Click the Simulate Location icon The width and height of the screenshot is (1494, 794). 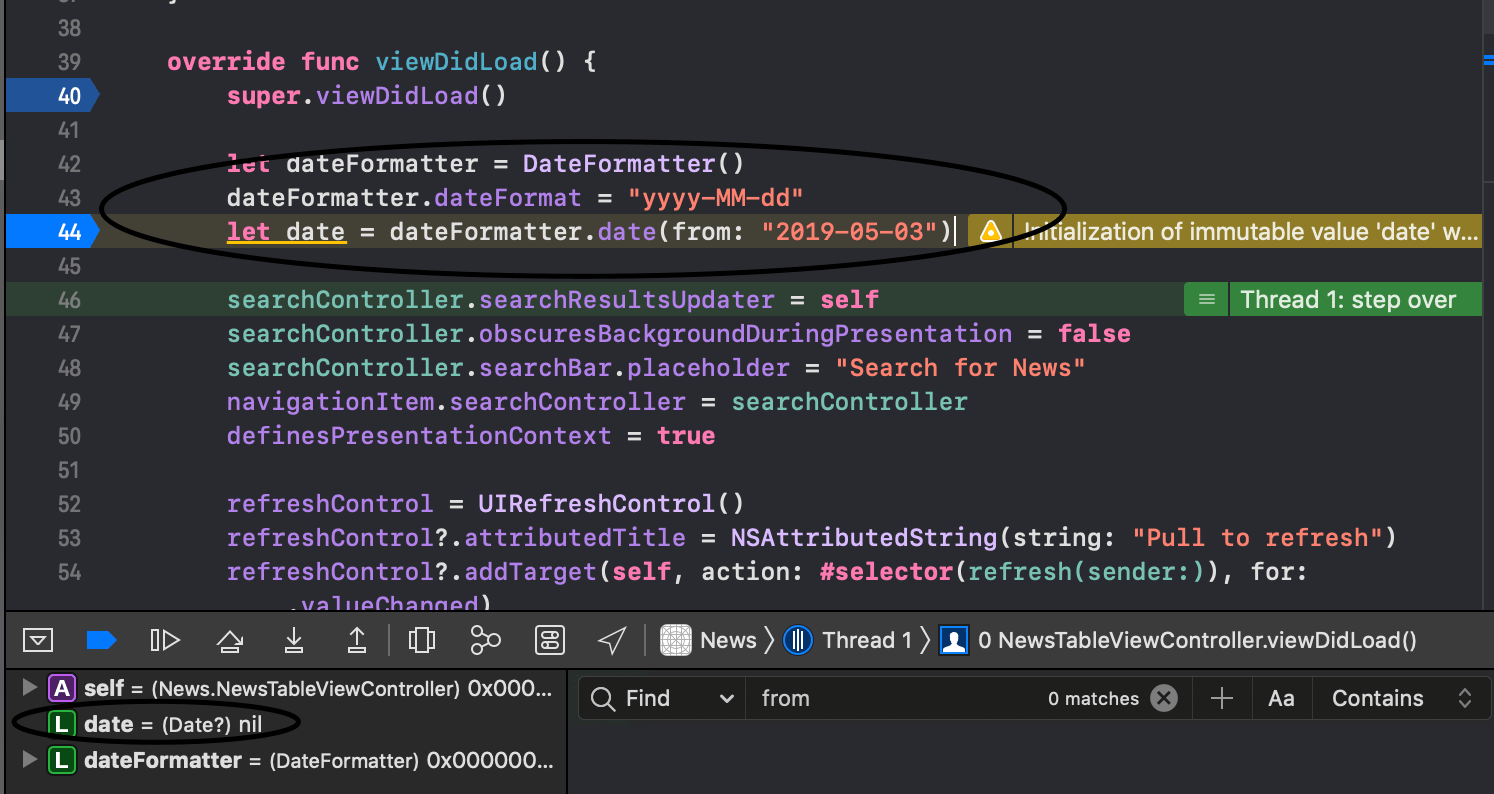pos(611,639)
